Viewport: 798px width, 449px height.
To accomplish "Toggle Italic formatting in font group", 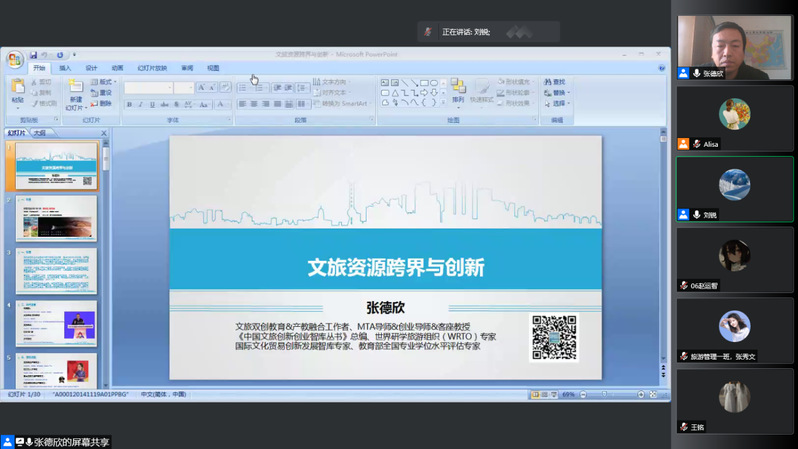I will (140, 104).
